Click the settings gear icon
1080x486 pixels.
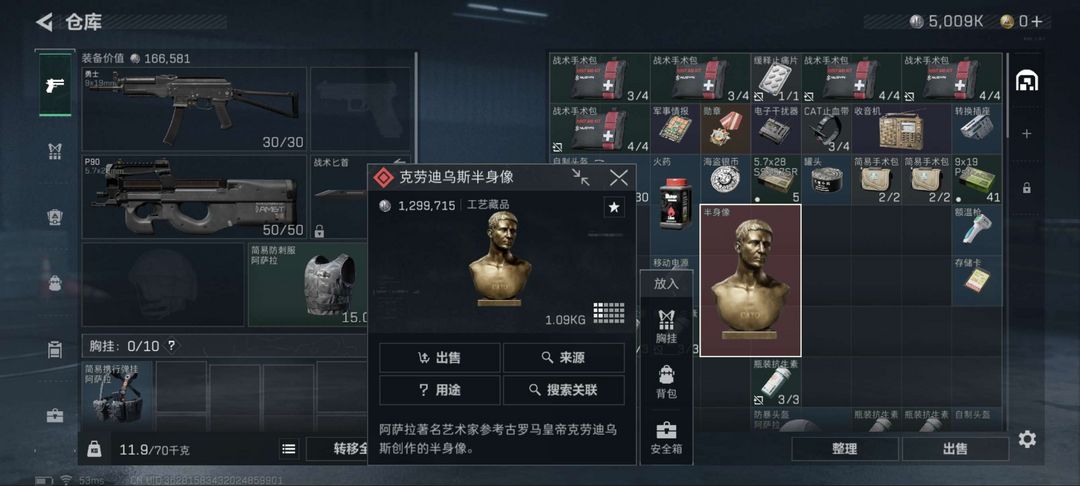coord(1027,439)
